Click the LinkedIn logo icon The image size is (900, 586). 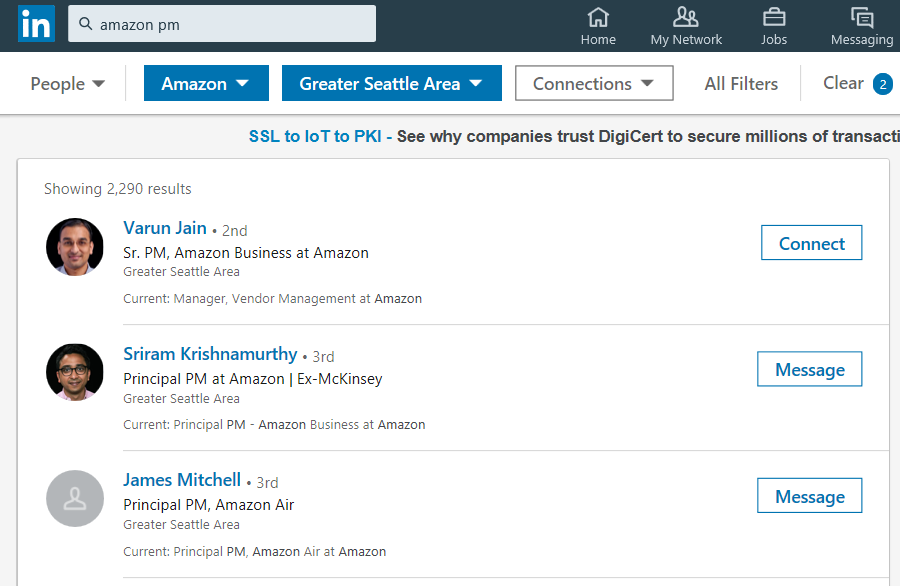click(x=36, y=24)
